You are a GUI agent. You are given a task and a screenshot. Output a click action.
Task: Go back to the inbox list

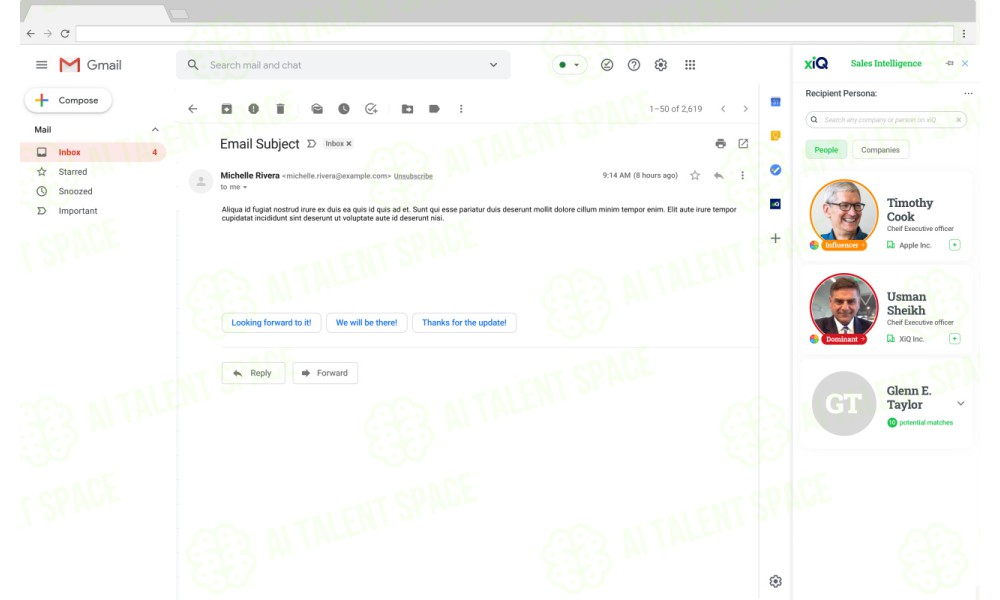pyautogui.click(x=193, y=109)
